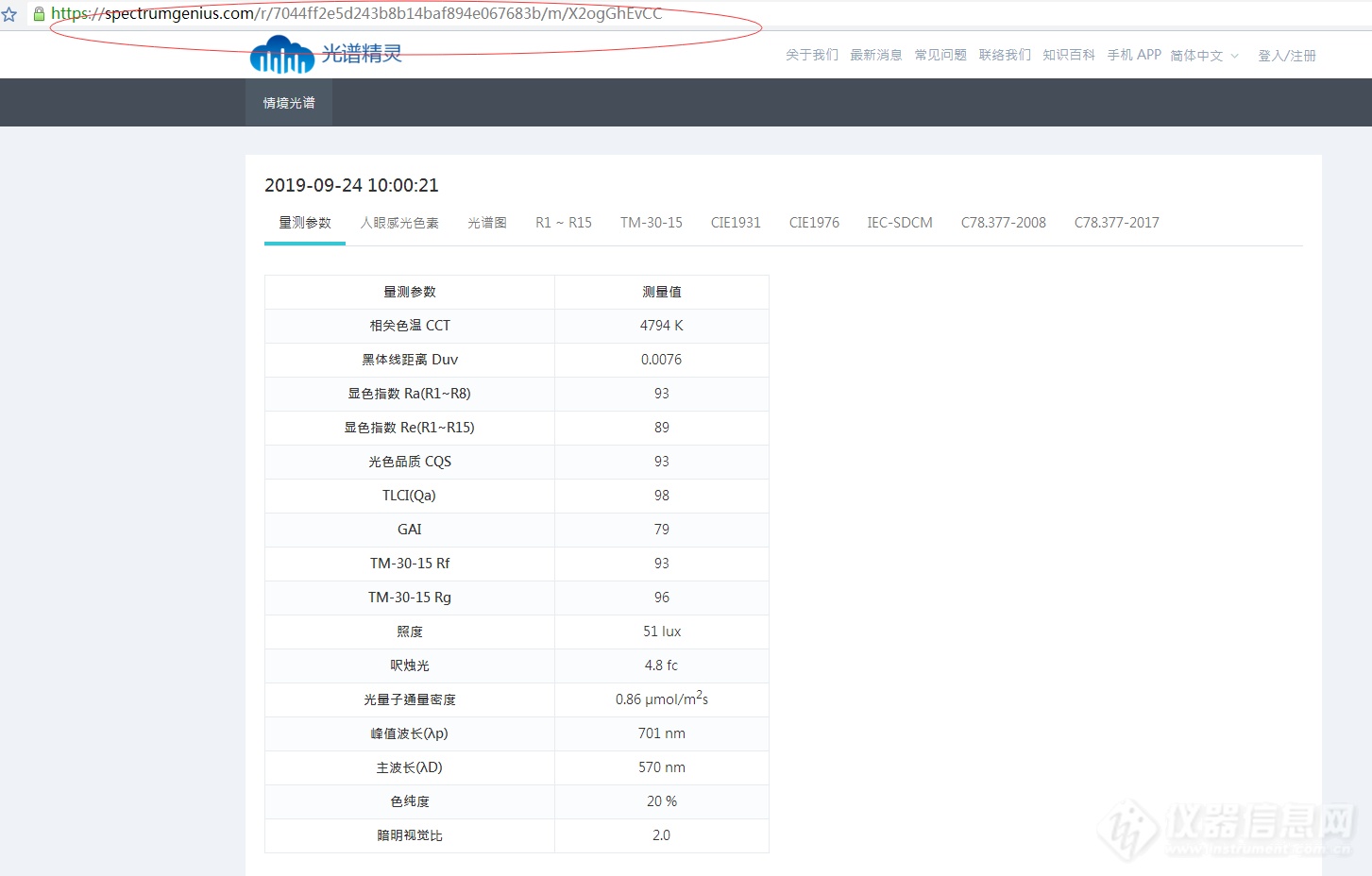The height and width of the screenshot is (876, 1372).
Task: Click the browser address bar URL
Action: (x=357, y=14)
